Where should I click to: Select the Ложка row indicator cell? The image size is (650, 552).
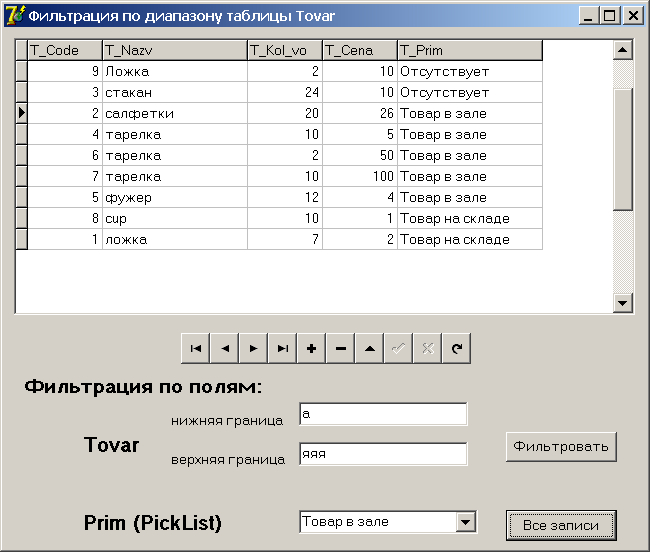click(x=22, y=71)
